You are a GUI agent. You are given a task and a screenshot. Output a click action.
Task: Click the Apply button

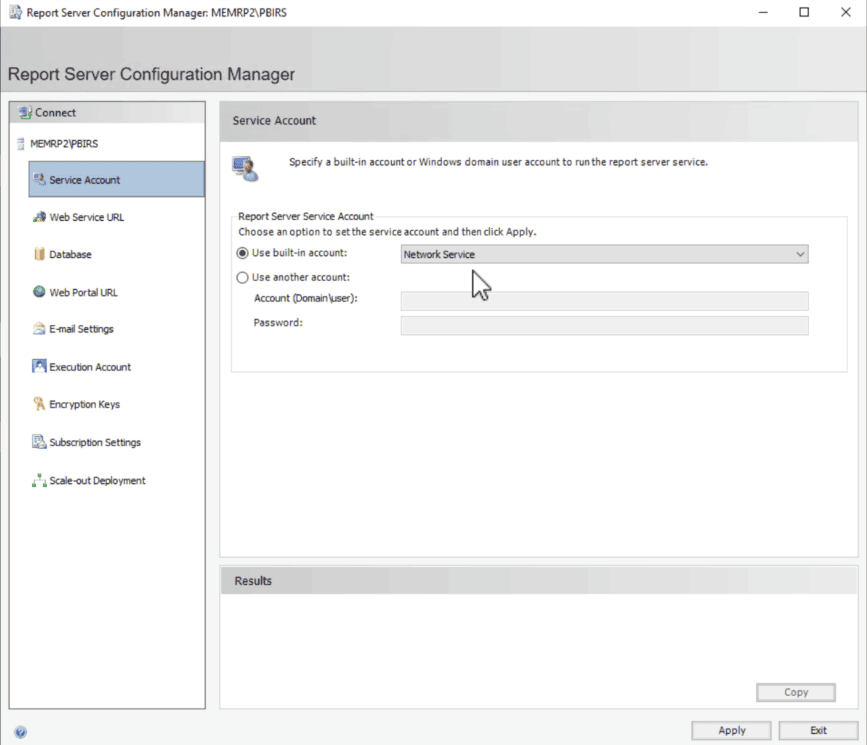pyautogui.click(x=731, y=731)
